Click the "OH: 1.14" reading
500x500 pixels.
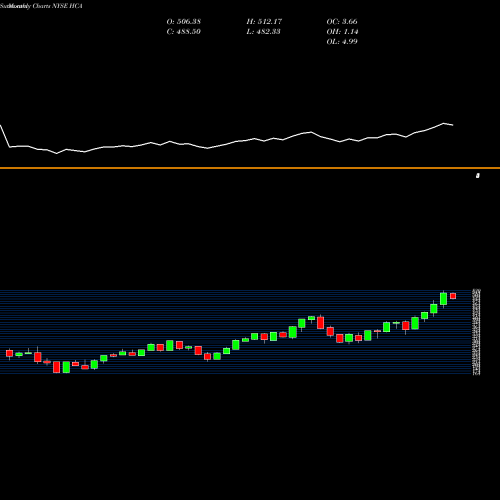[x=342, y=31]
